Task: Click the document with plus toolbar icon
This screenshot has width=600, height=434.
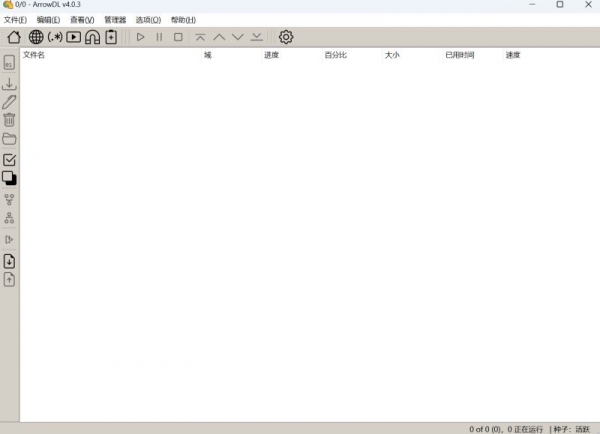Action: [x=111, y=37]
